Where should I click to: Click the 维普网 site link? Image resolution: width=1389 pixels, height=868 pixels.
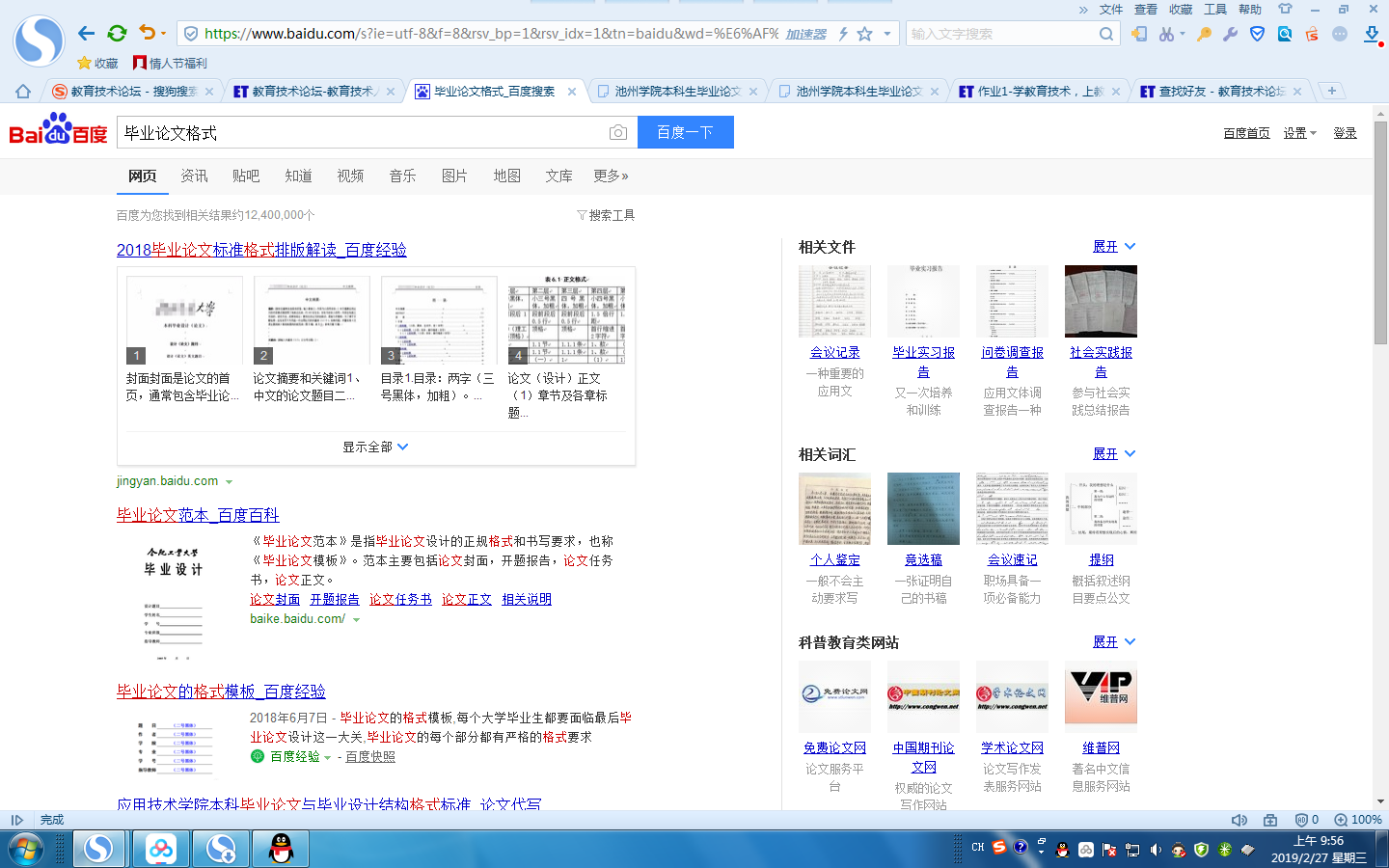1101,747
